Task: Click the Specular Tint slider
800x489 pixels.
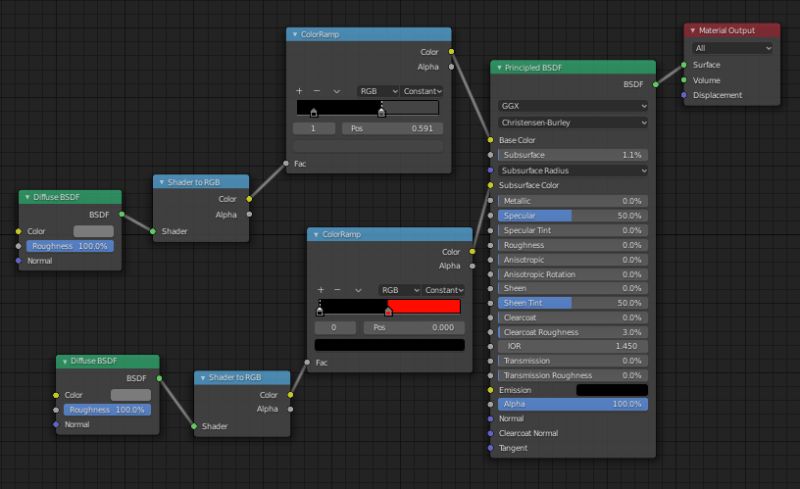Action: point(573,230)
